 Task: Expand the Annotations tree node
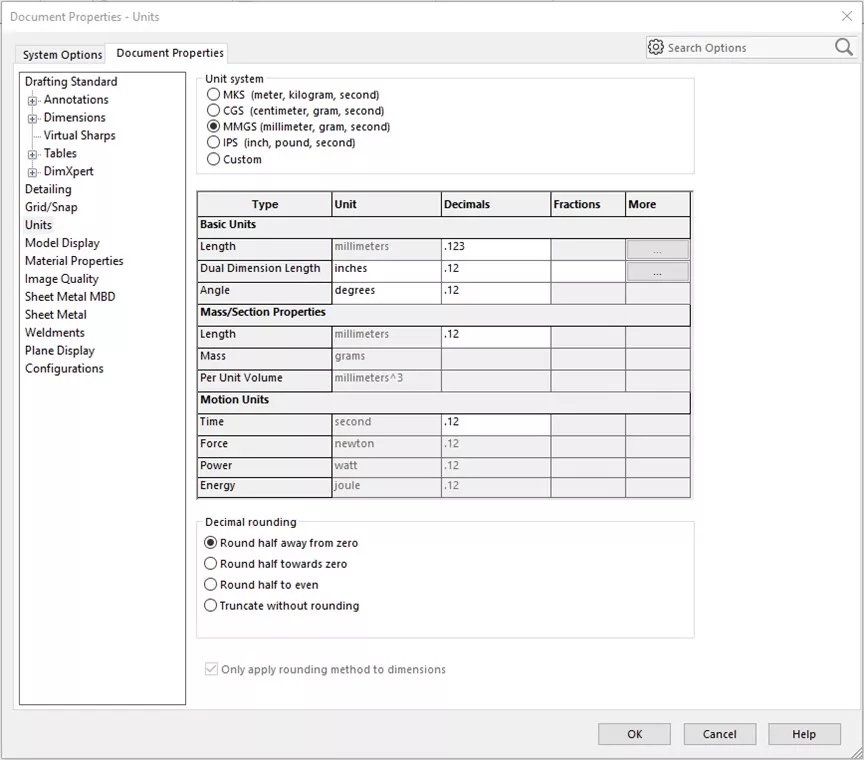pos(31,99)
